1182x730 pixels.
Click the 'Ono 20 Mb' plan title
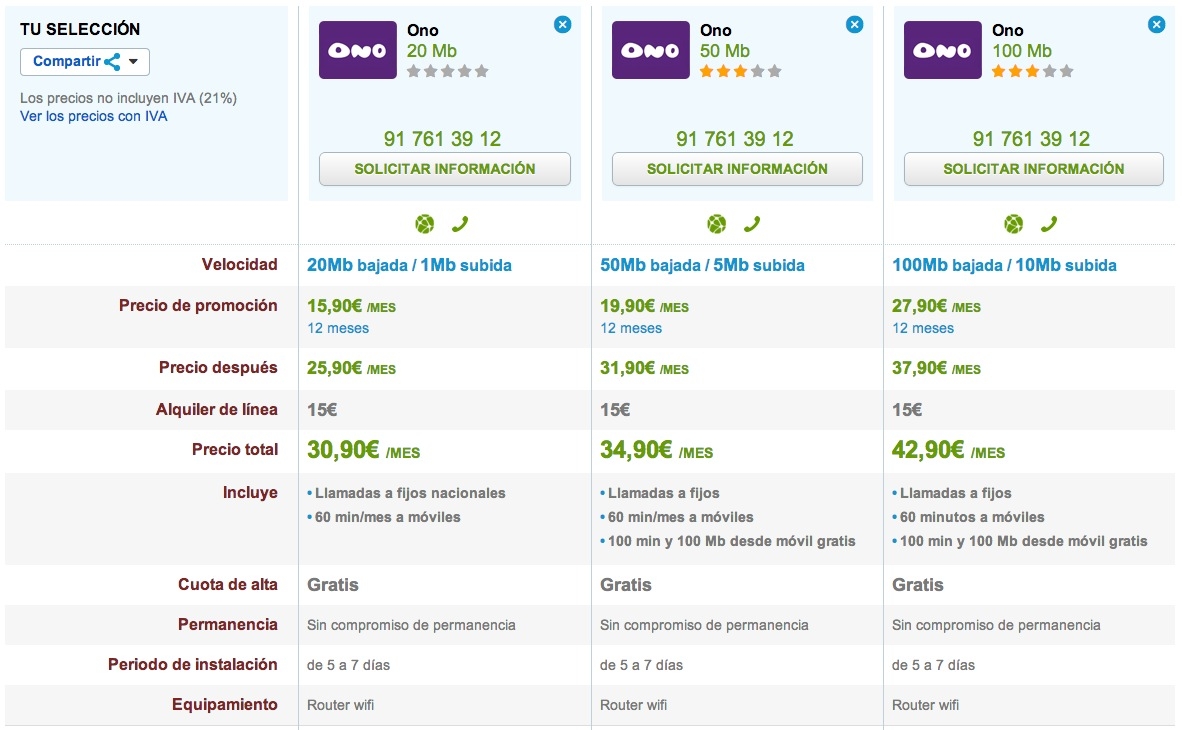tap(432, 41)
